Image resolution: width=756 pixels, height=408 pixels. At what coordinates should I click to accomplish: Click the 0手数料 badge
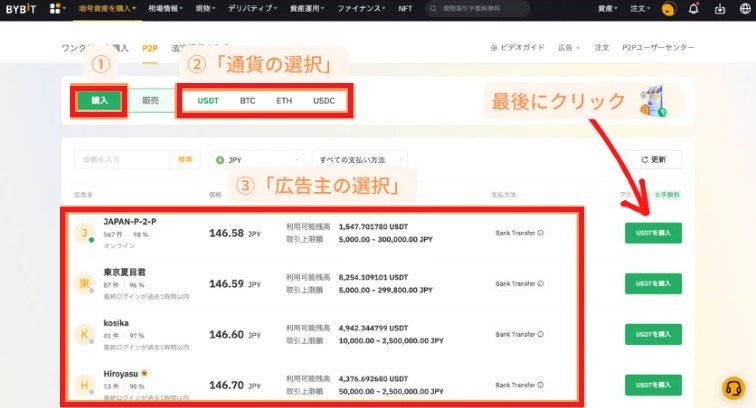coord(667,195)
